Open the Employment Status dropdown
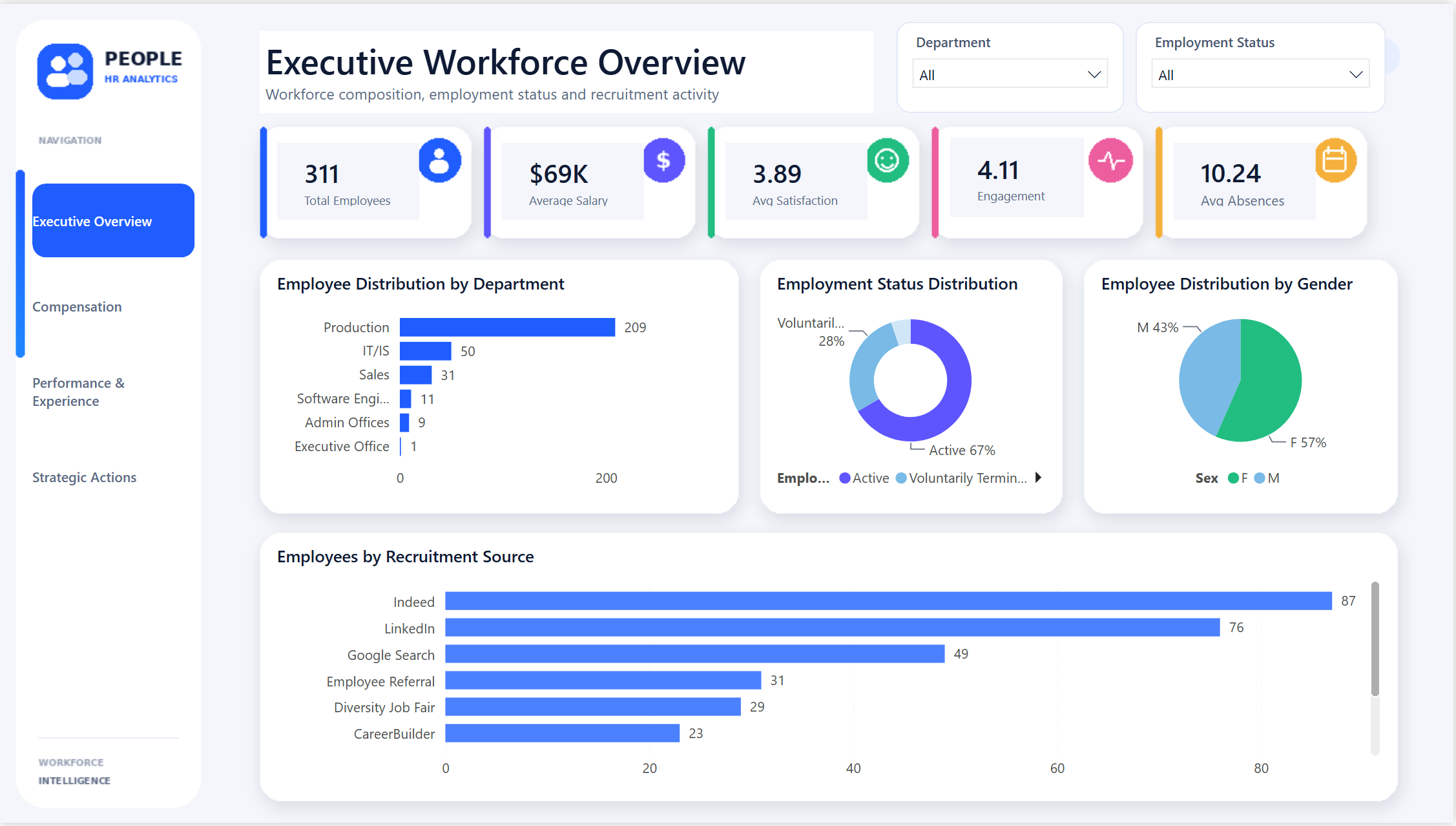This screenshot has width=1456, height=826. [x=1260, y=74]
